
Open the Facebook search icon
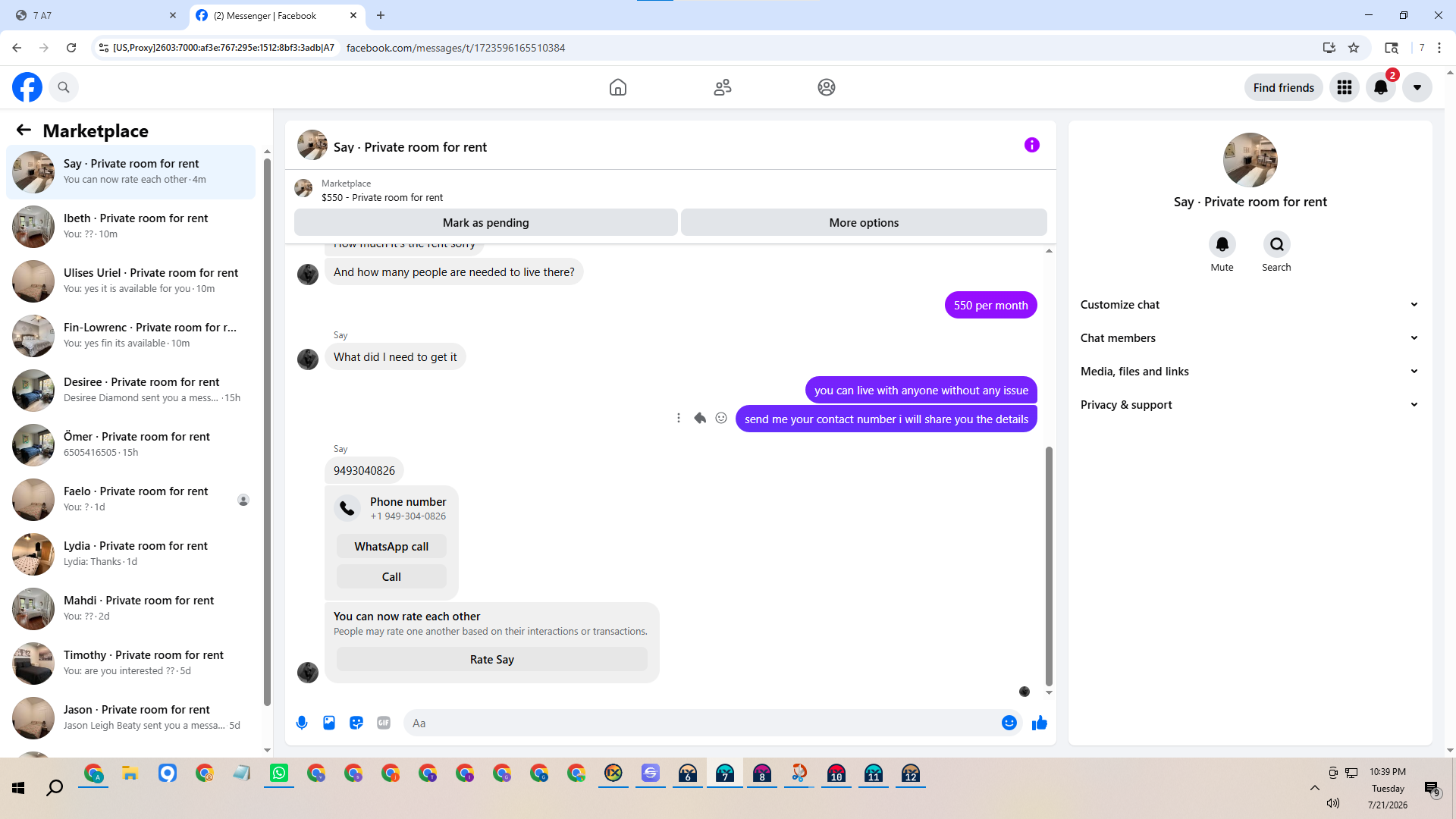pyautogui.click(x=64, y=87)
